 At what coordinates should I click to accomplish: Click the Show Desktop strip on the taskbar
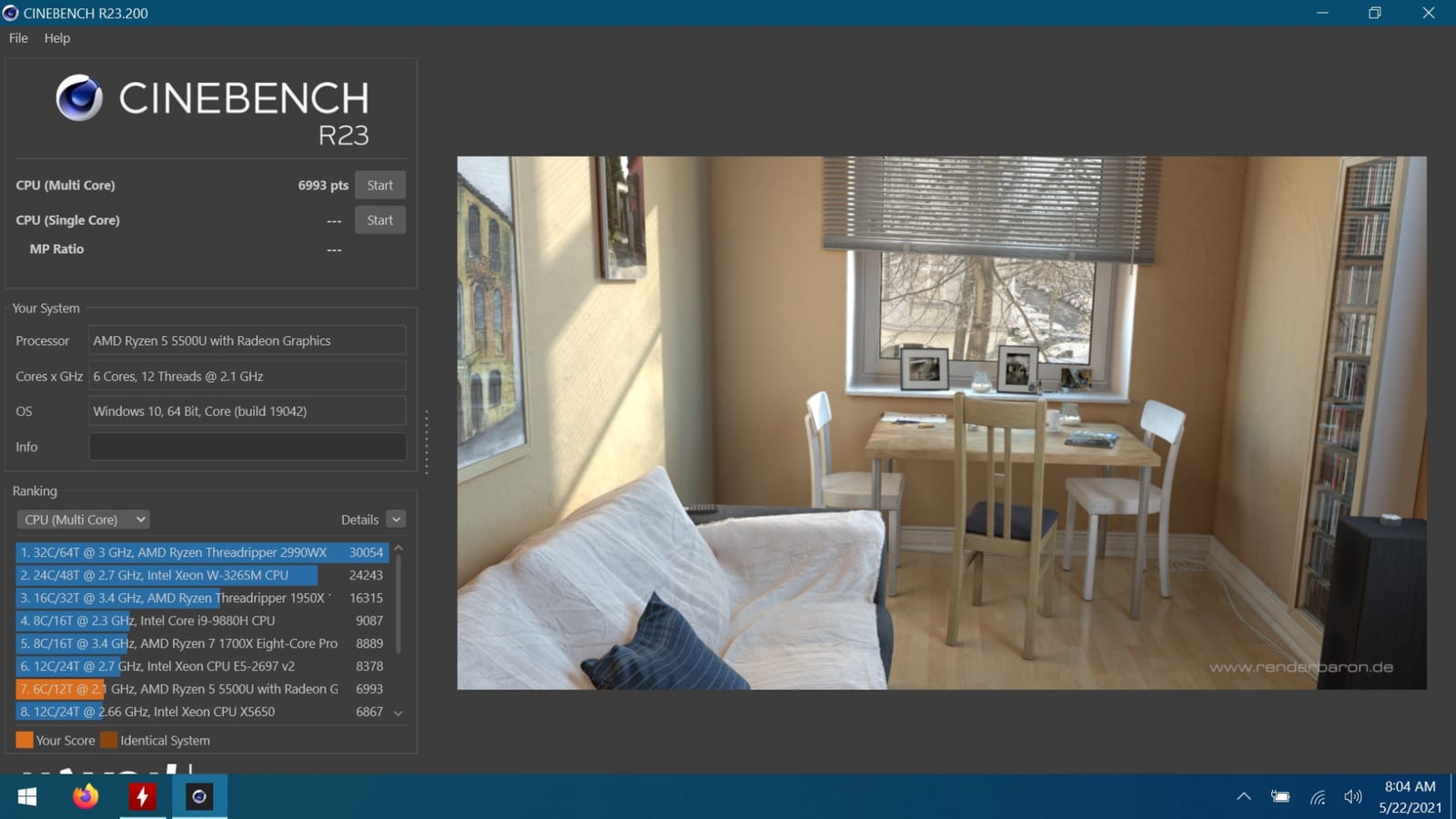[1452, 797]
